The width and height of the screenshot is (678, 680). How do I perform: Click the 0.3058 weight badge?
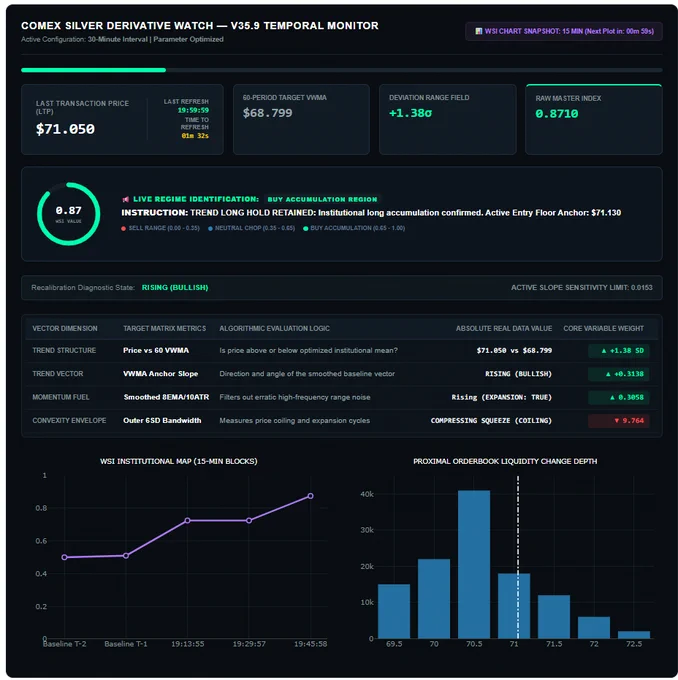pyautogui.click(x=619, y=397)
